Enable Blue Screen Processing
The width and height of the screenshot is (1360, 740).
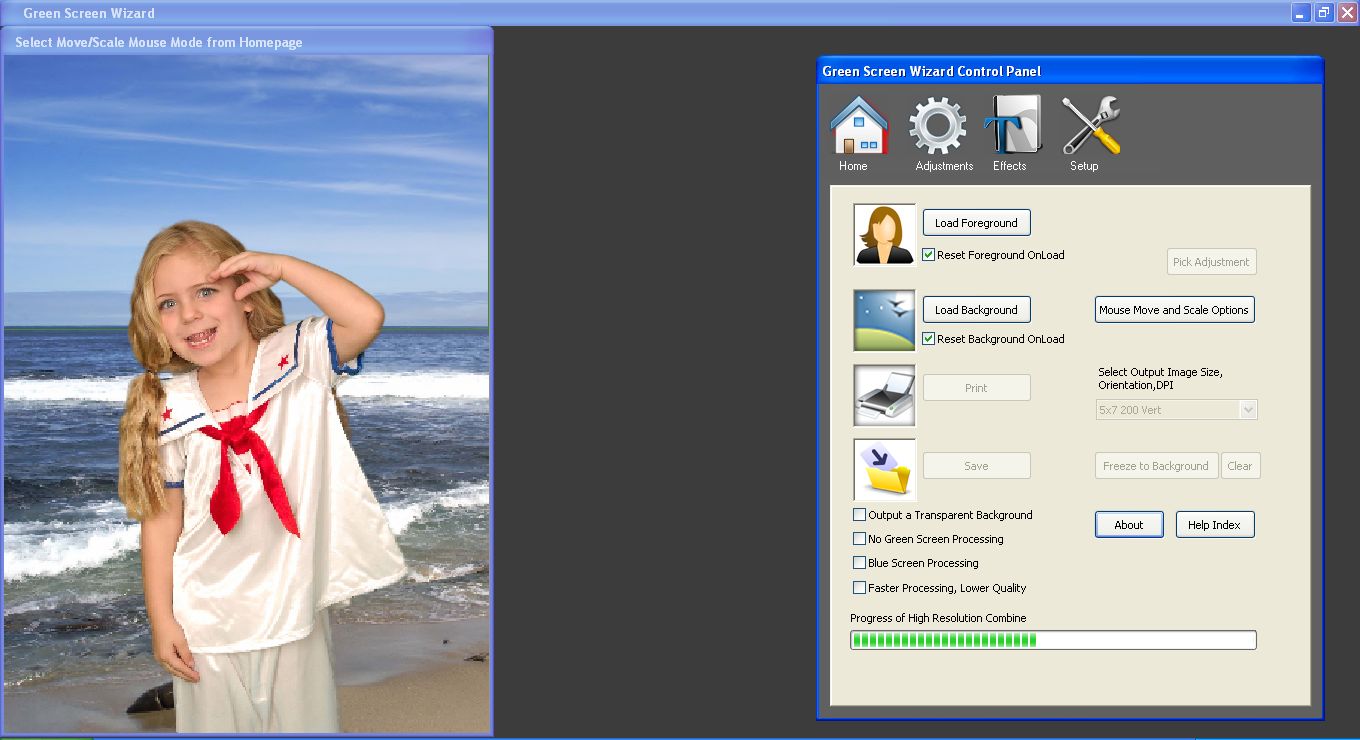point(859,563)
